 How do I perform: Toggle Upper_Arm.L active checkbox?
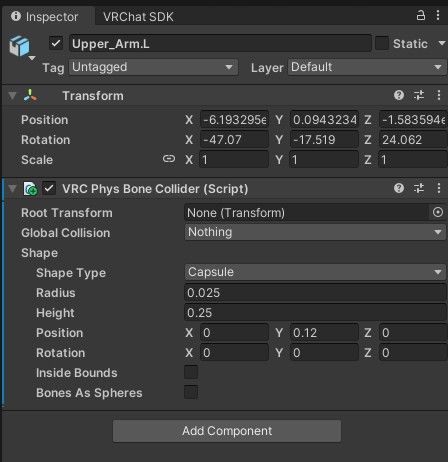click(56, 43)
